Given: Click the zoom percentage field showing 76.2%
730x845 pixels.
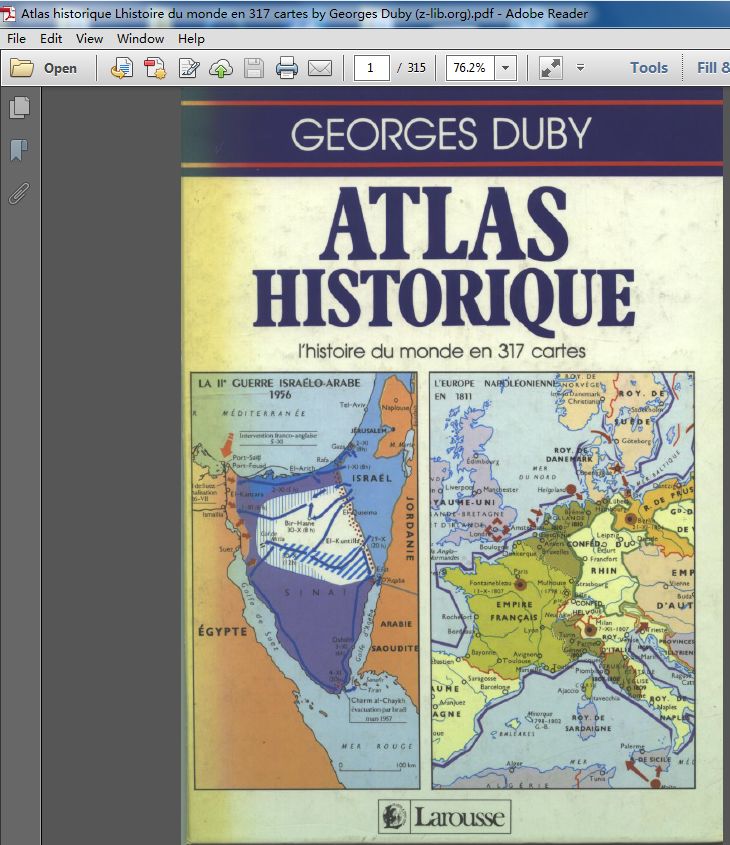Looking at the screenshot, I should (x=470, y=68).
